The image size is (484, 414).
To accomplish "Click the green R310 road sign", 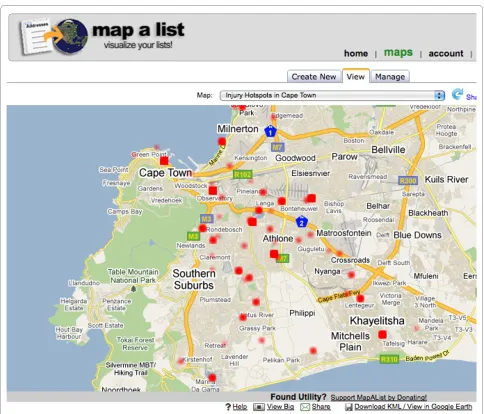I will [389, 359].
